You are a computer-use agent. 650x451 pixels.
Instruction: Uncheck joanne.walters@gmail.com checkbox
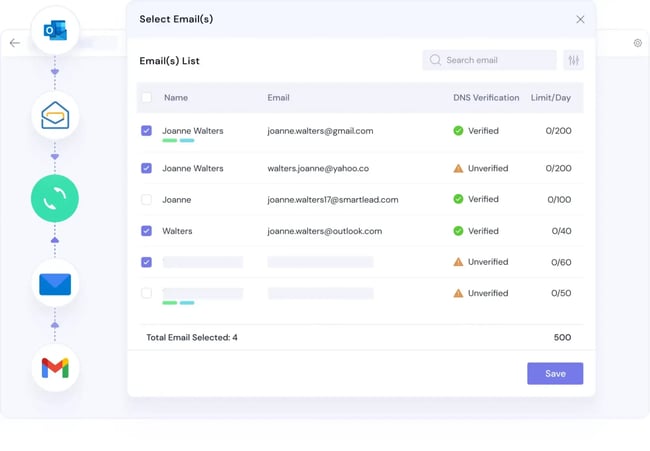point(147,131)
